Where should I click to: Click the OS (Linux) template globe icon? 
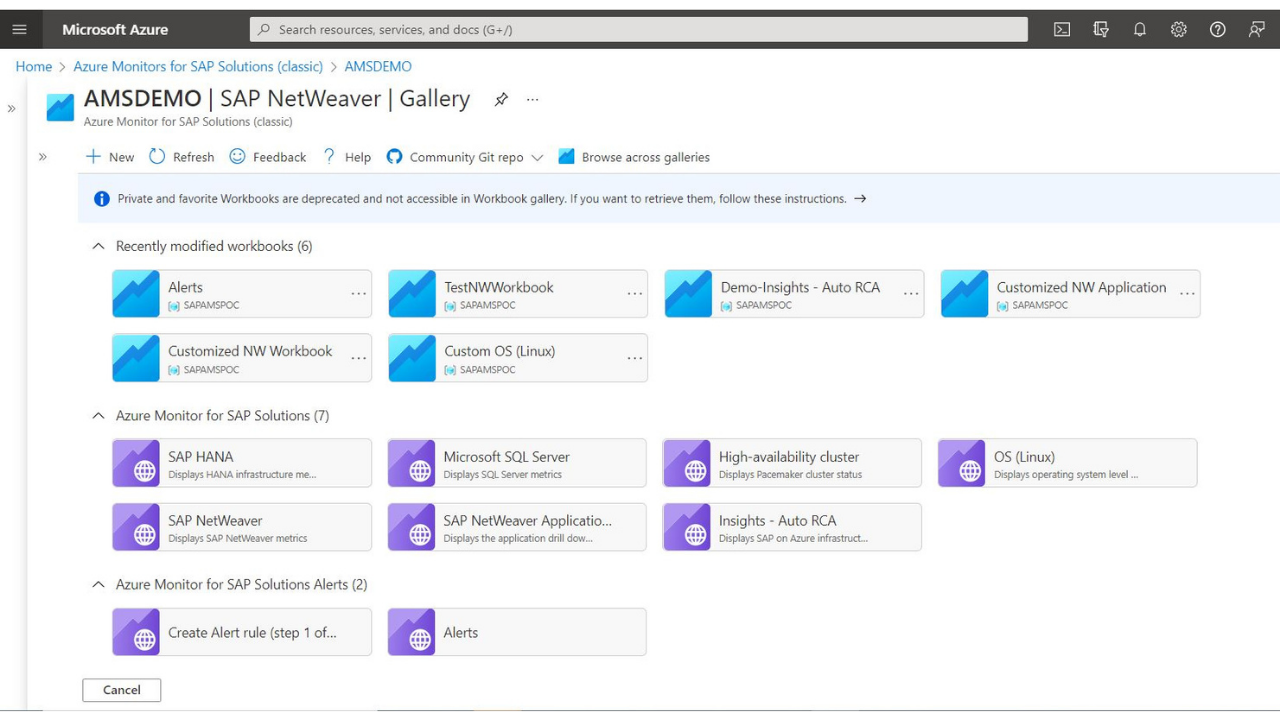coord(962,463)
